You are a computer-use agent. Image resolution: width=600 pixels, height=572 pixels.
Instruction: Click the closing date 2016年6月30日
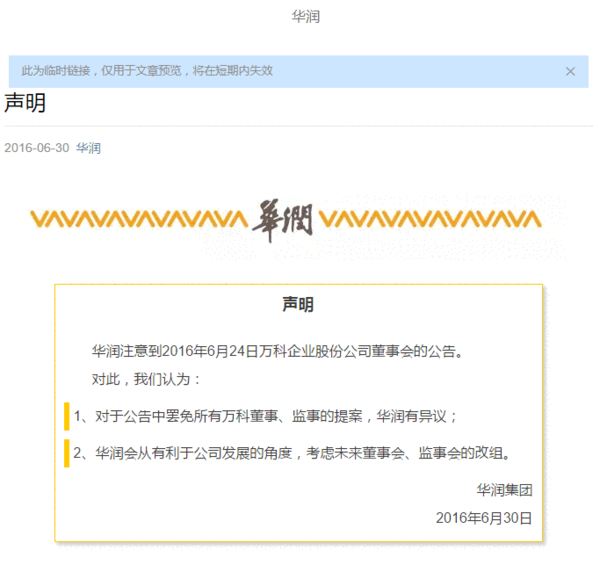[484, 518]
